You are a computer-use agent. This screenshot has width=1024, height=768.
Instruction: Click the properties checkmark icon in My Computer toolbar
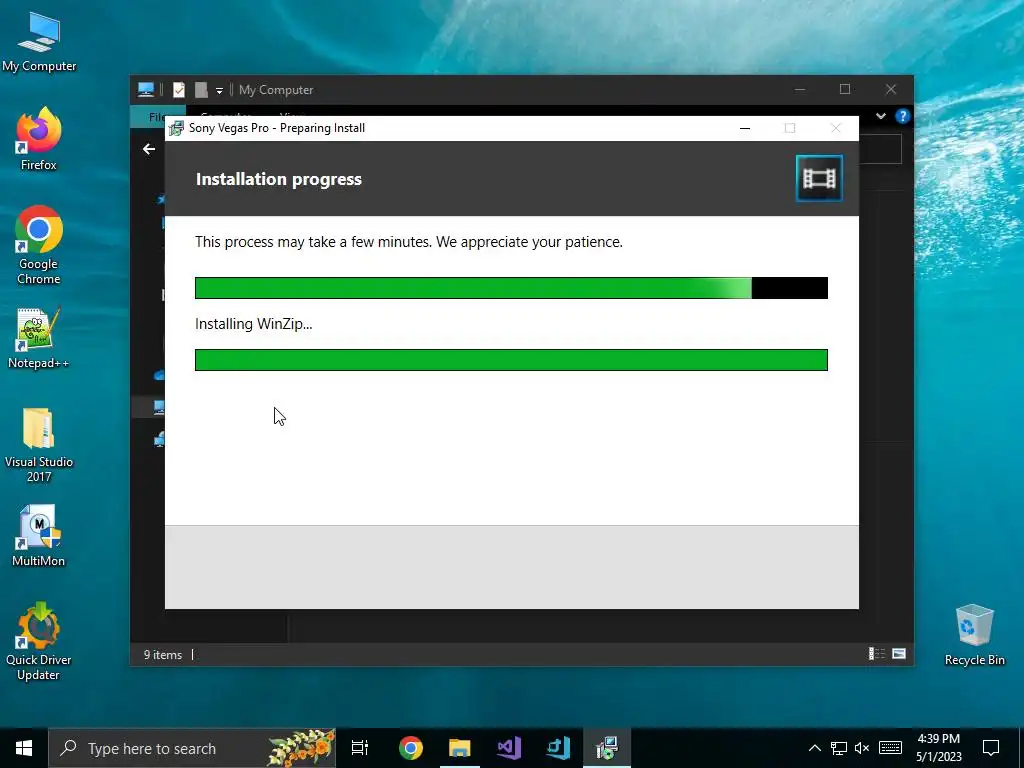tap(178, 89)
